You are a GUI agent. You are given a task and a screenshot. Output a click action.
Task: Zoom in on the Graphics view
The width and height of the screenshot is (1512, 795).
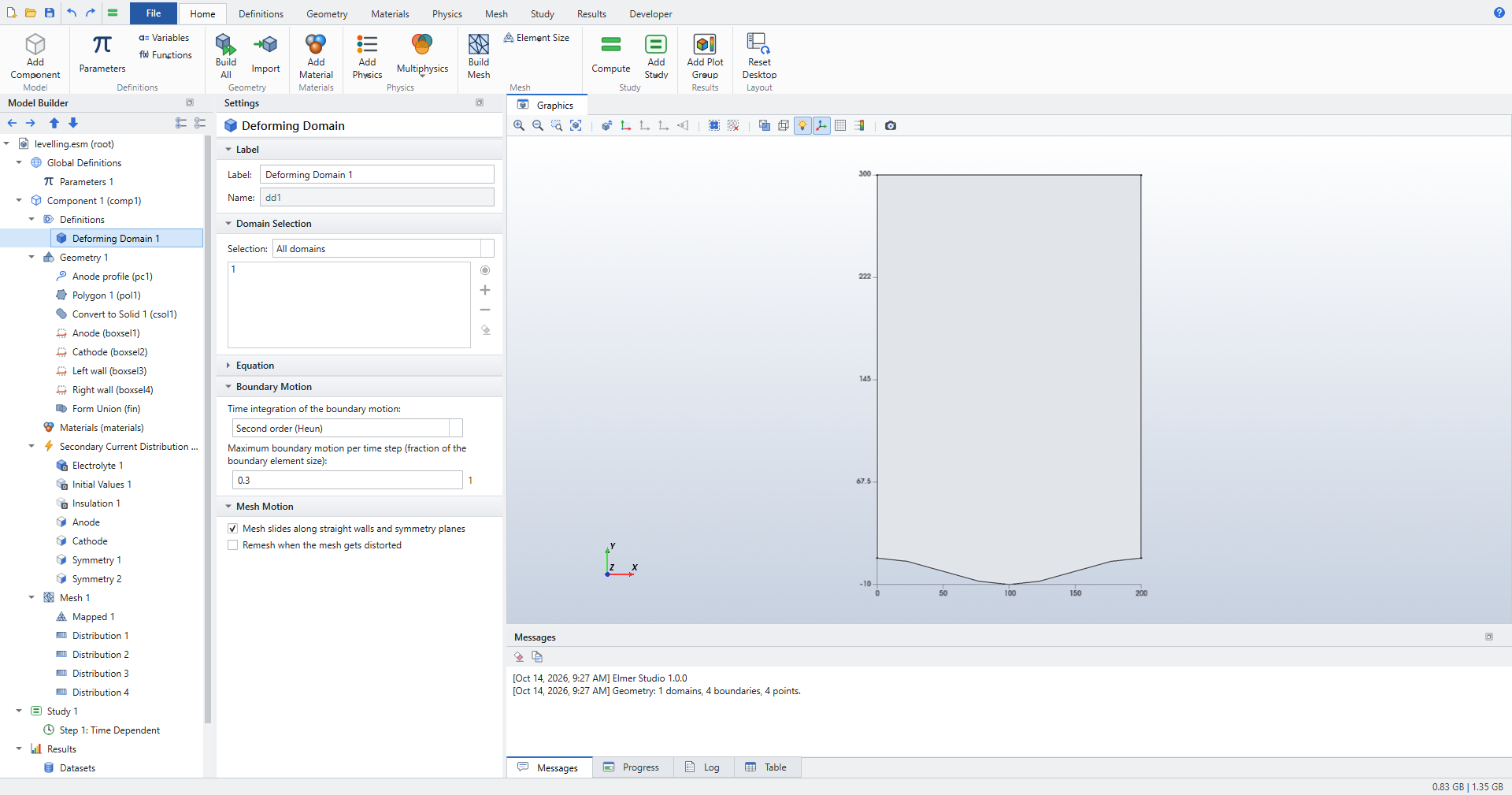coord(519,125)
